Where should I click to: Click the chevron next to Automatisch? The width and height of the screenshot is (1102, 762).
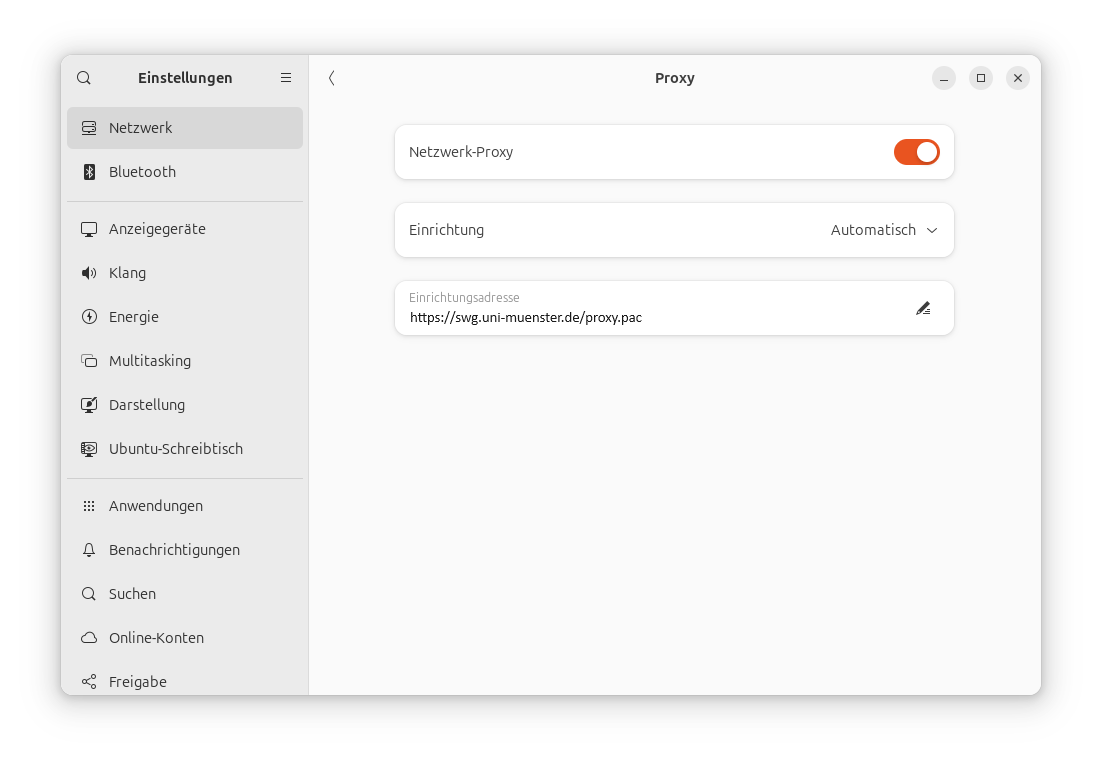pyautogui.click(x=932, y=230)
